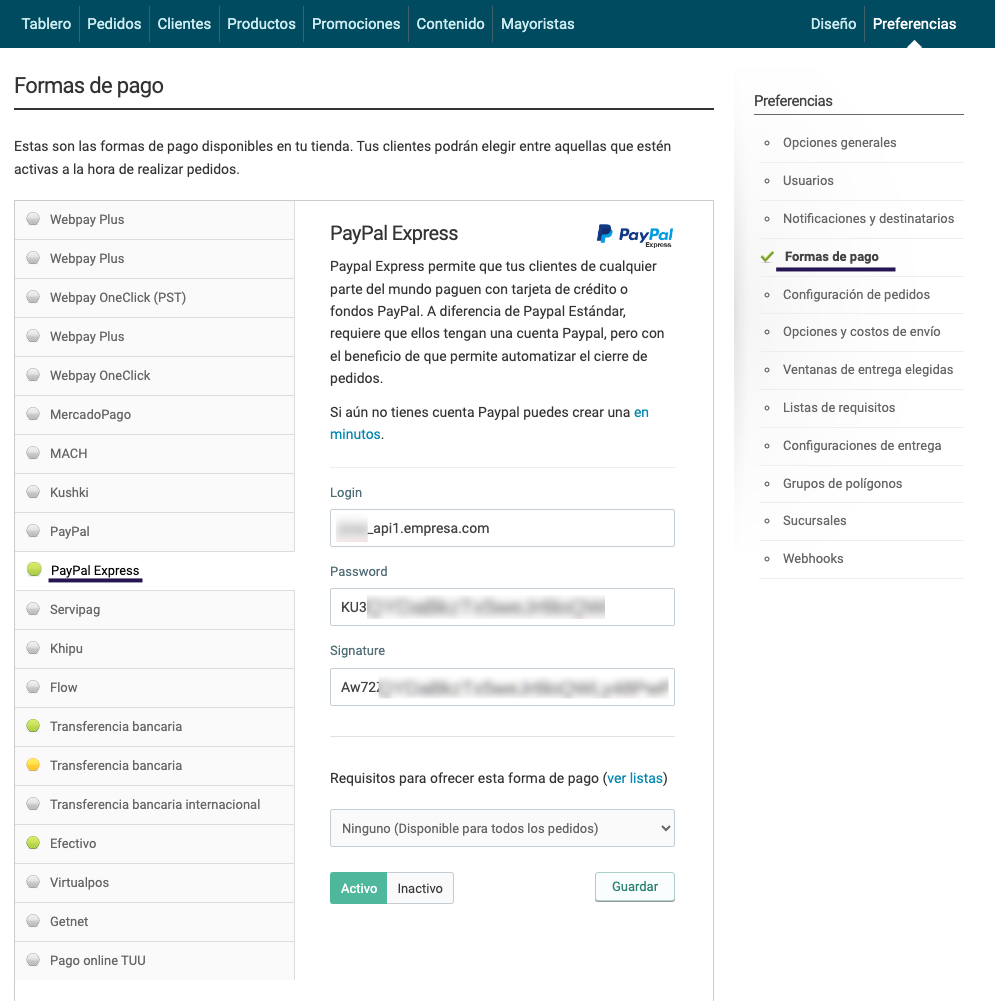The height and width of the screenshot is (1001, 995).
Task: Open the Contenido section
Action: pos(450,24)
